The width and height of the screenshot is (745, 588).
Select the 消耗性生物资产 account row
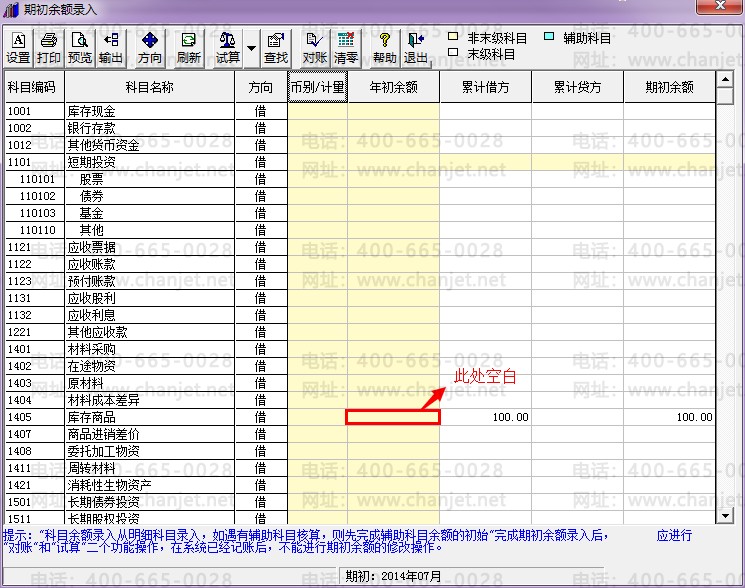360,485
